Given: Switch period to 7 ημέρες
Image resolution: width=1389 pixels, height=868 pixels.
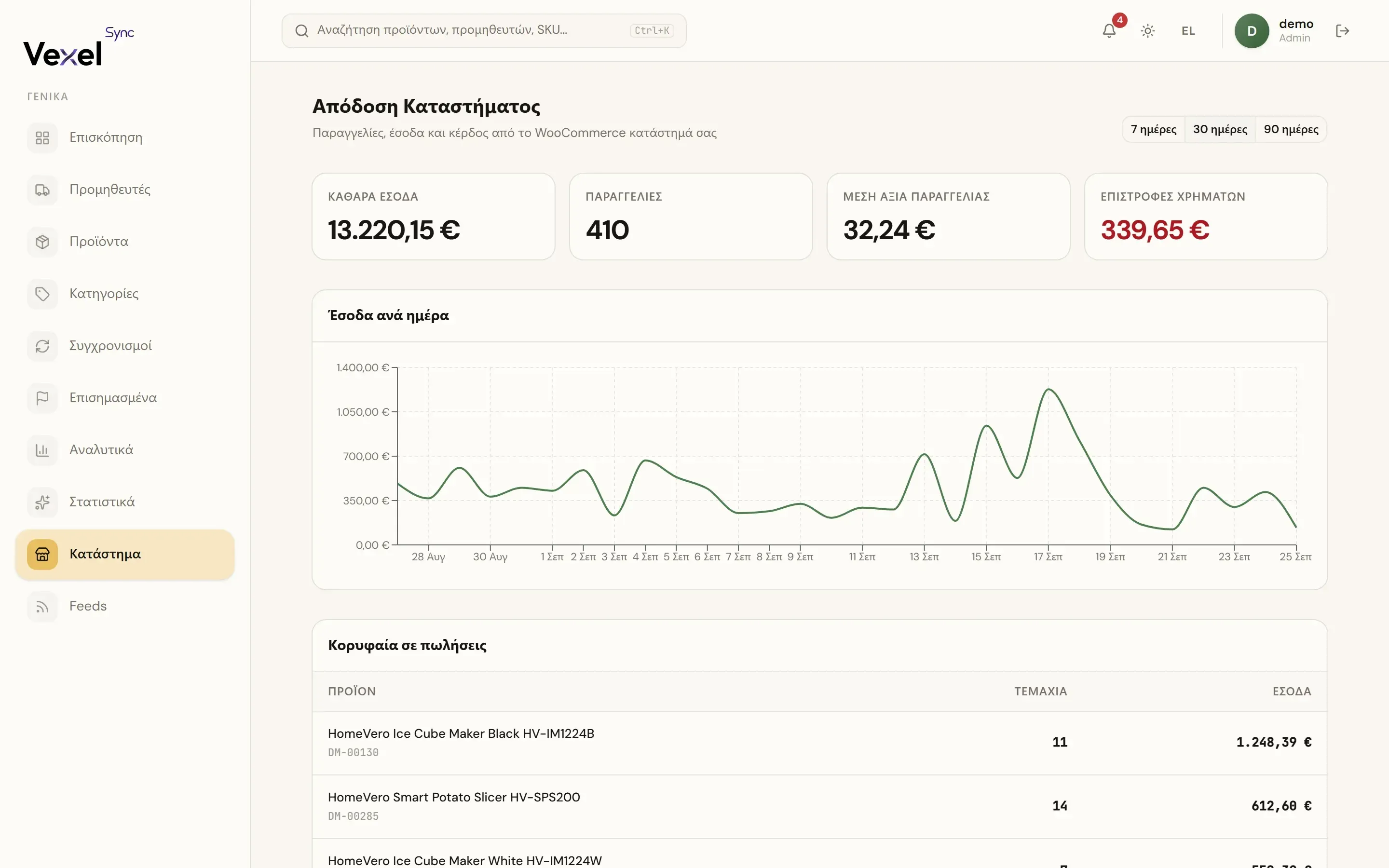Looking at the screenshot, I should point(1153,129).
